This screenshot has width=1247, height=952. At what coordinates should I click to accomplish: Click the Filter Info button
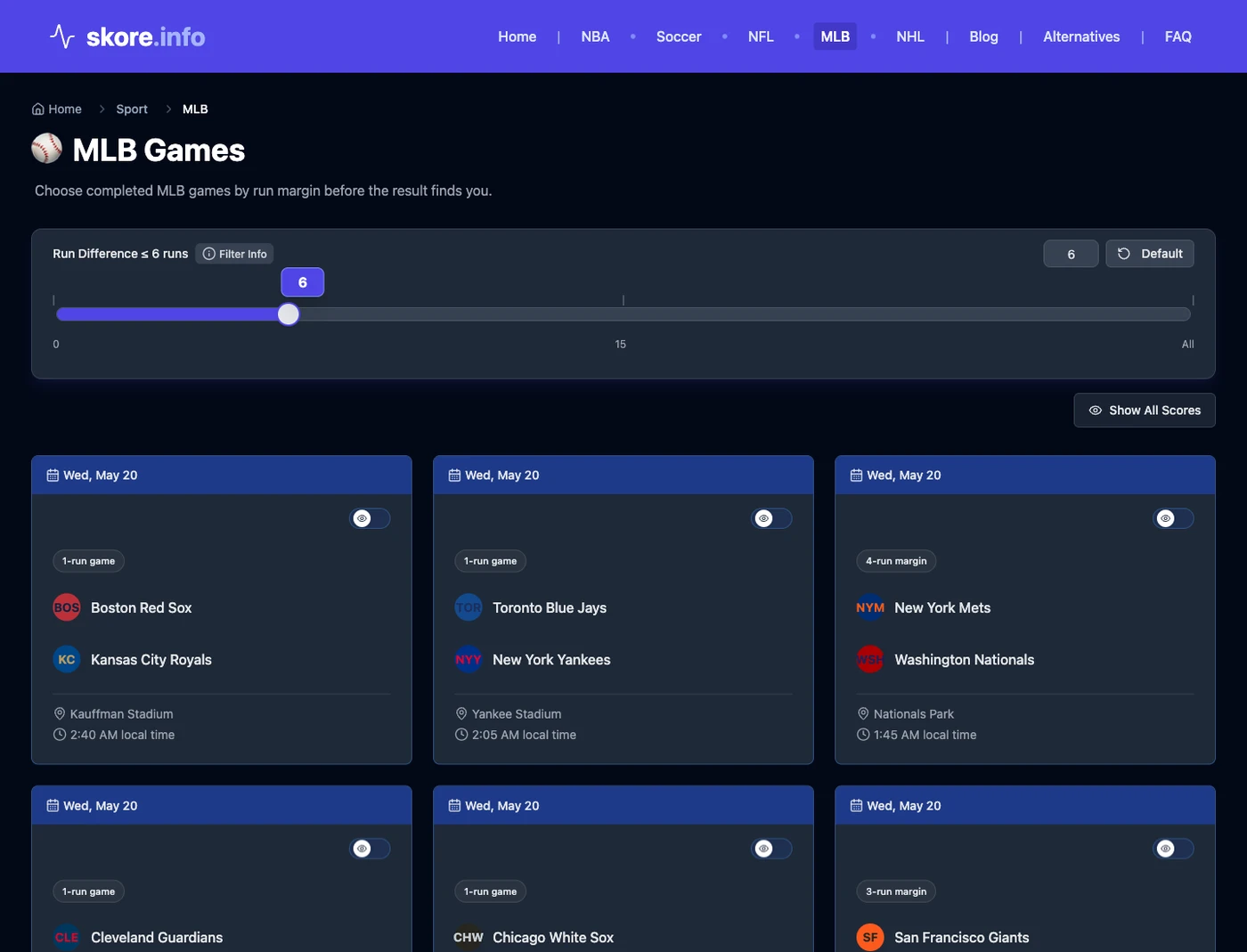click(234, 254)
